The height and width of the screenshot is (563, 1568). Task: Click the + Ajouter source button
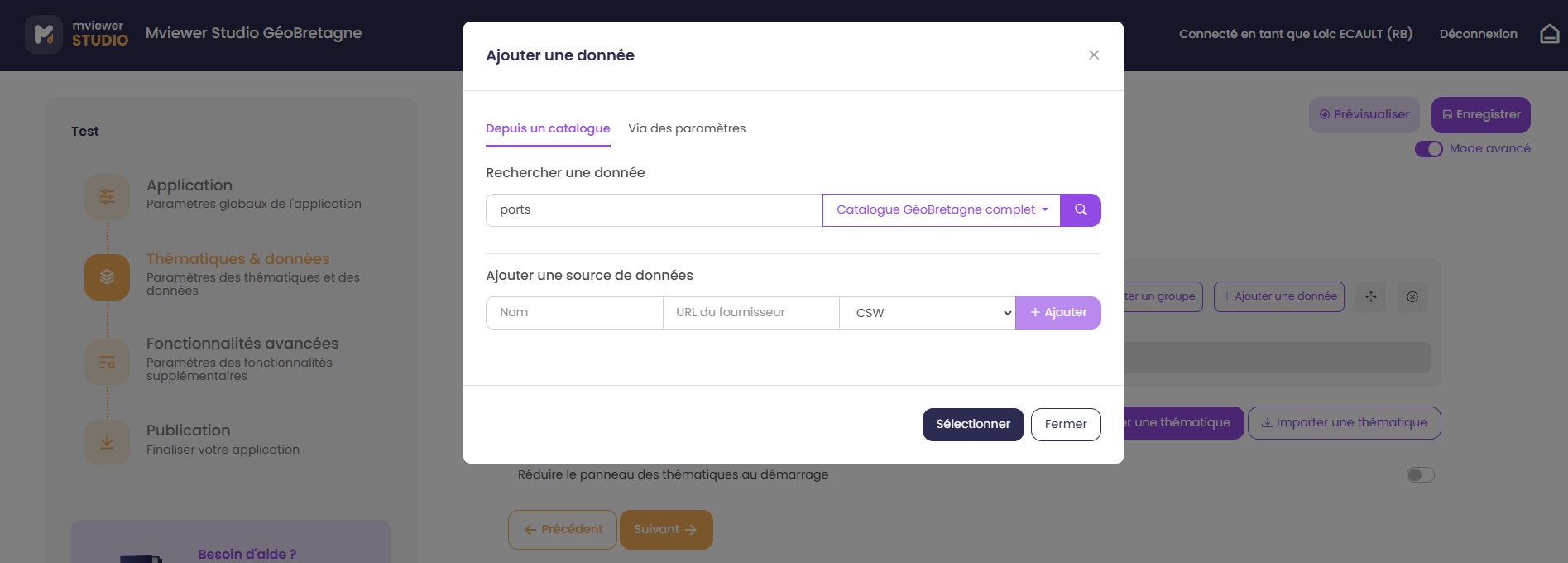coord(1058,313)
